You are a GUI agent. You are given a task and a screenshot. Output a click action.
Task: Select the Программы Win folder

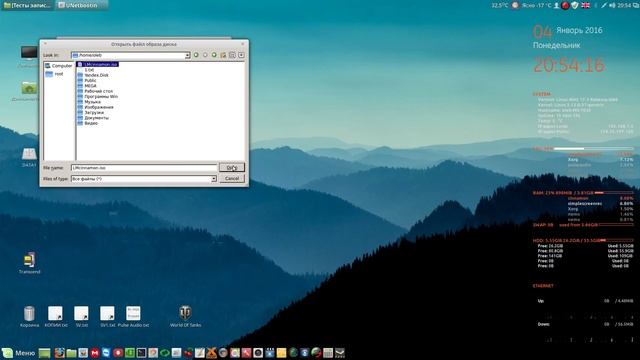coord(98,96)
